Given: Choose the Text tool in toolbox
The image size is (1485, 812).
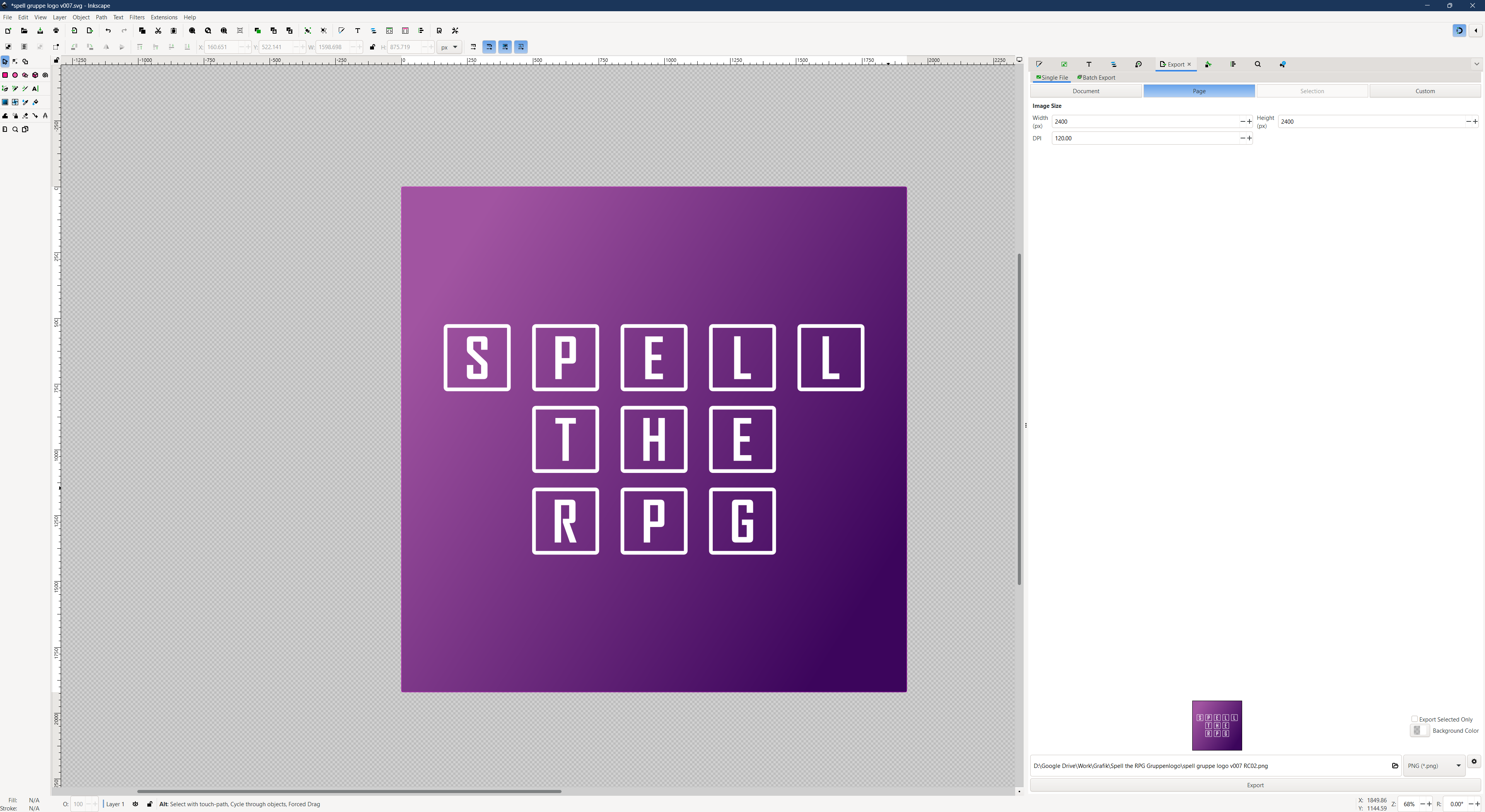Looking at the screenshot, I should pos(35,89).
